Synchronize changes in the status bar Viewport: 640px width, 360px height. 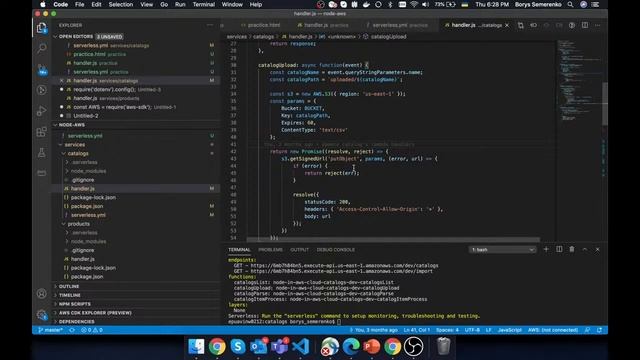(x=72, y=330)
